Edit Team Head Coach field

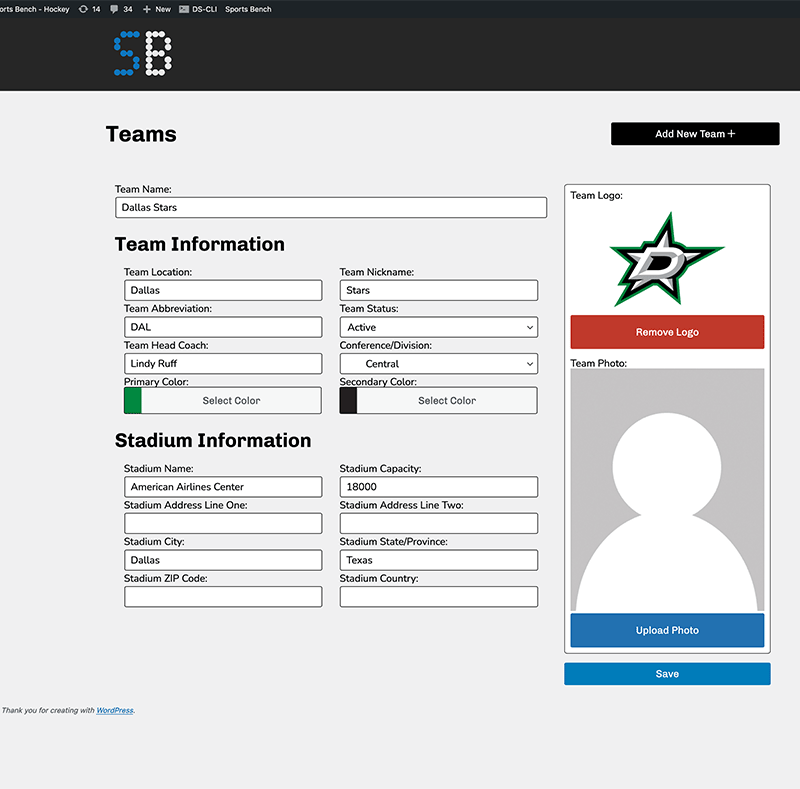[x=223, y=364]
